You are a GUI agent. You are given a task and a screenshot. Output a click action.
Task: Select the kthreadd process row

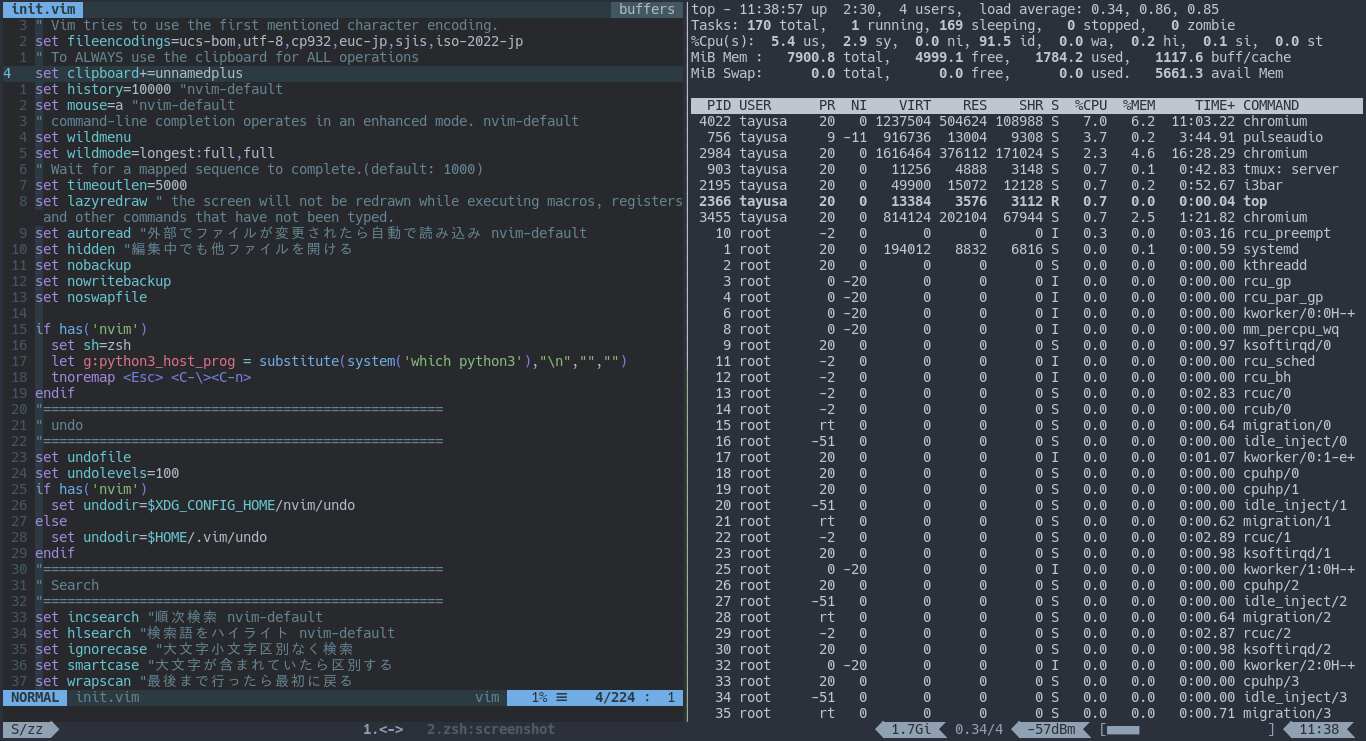click(x=1026, y=265)
